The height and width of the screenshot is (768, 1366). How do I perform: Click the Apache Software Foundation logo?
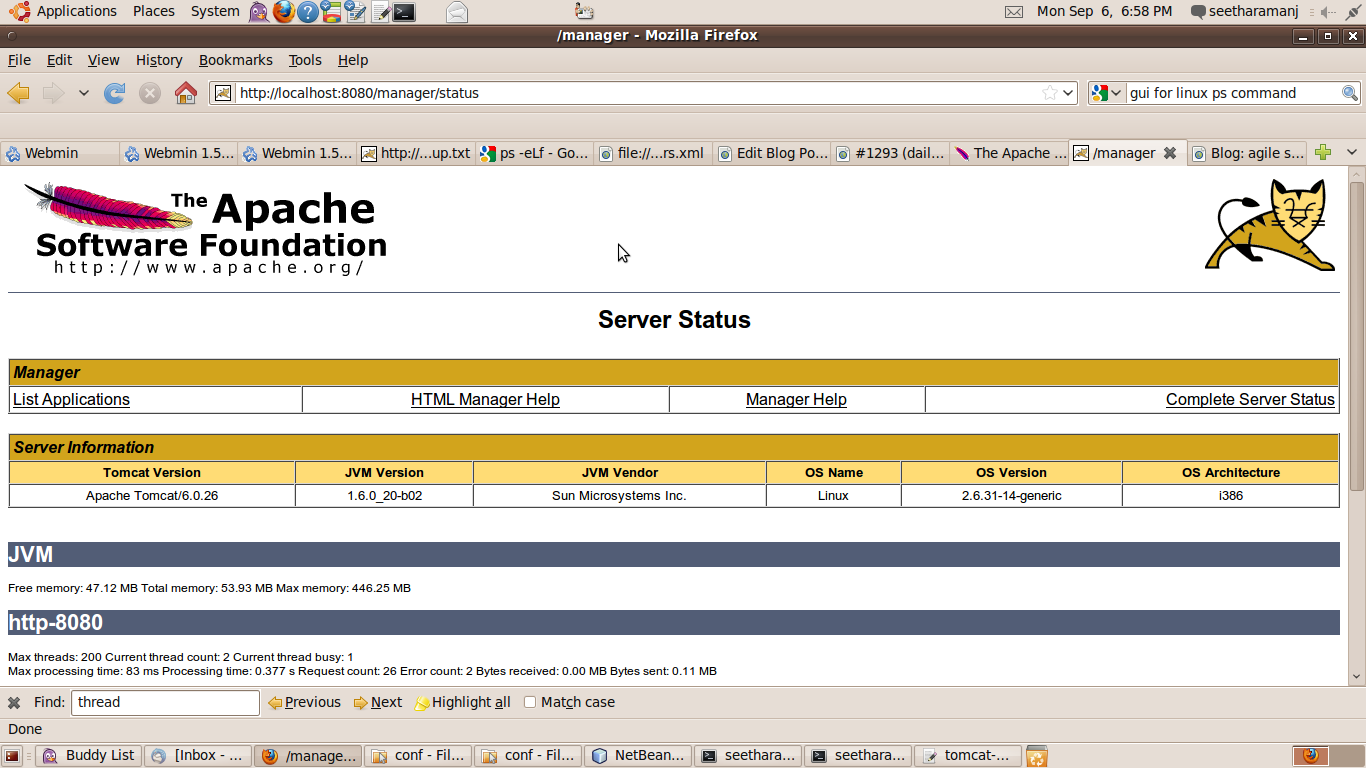(x=205, y=229)
